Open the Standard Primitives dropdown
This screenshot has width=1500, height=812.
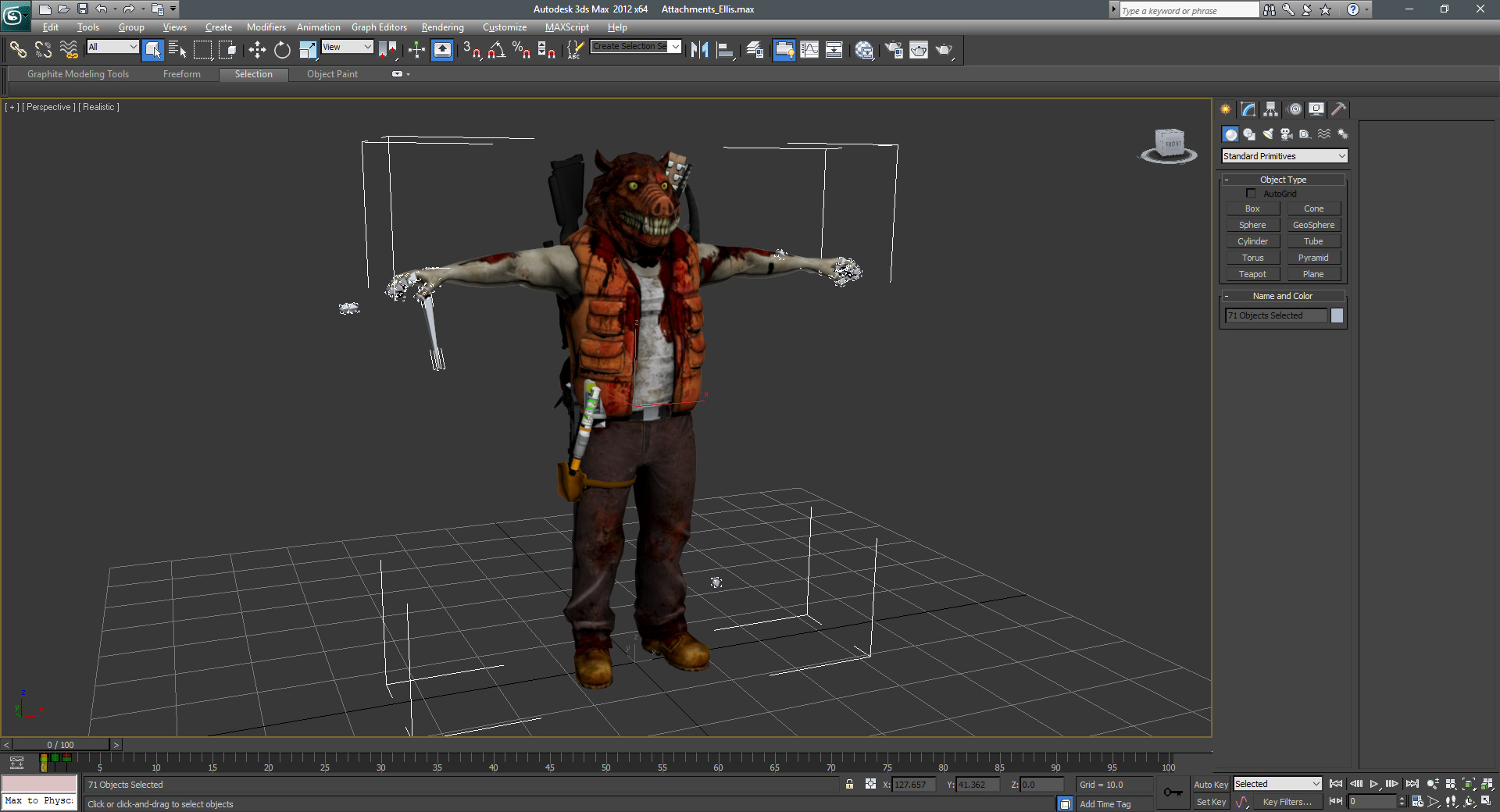pyautogui.click(x=1284, y=156)
